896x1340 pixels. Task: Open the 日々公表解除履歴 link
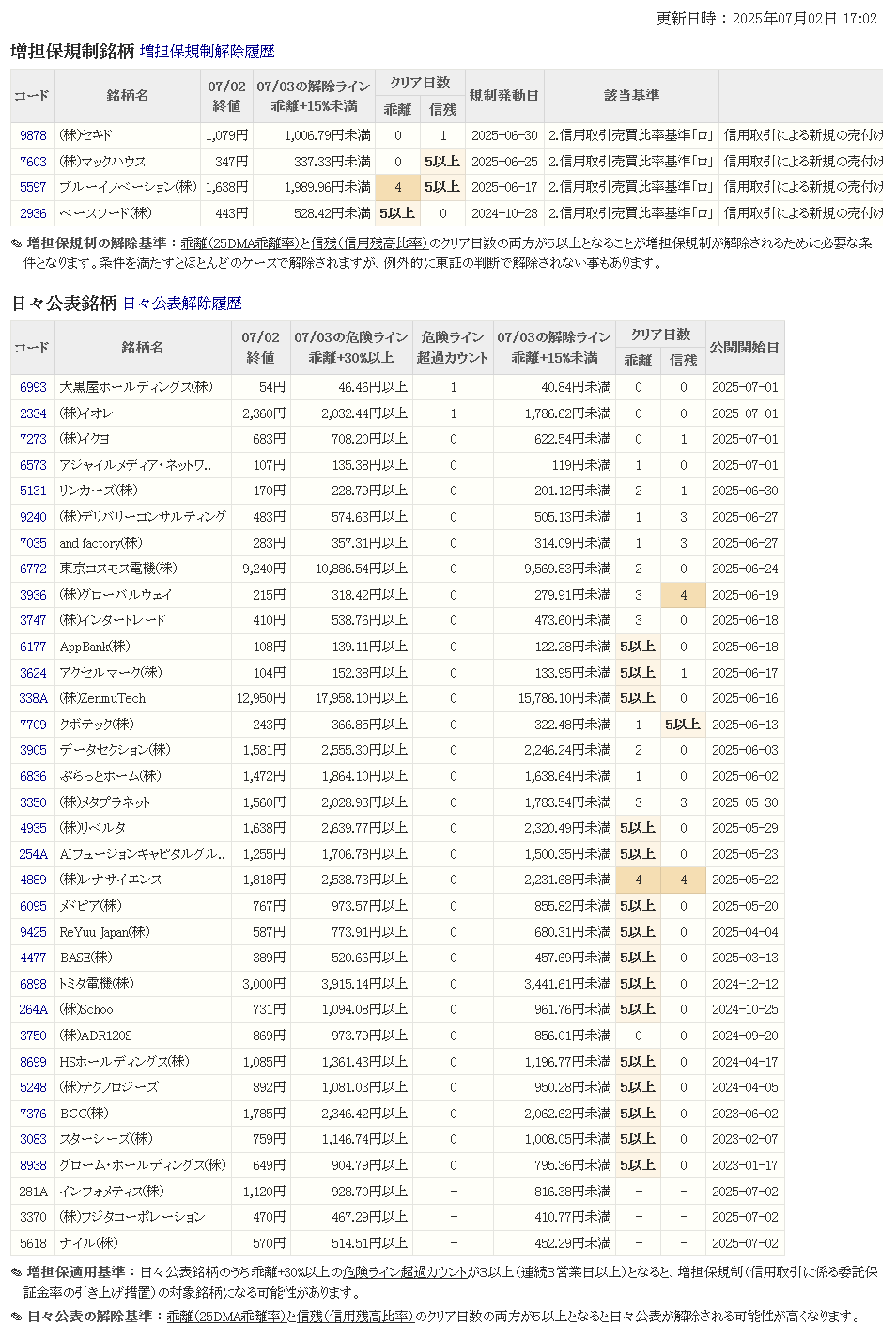click(182, 304)
